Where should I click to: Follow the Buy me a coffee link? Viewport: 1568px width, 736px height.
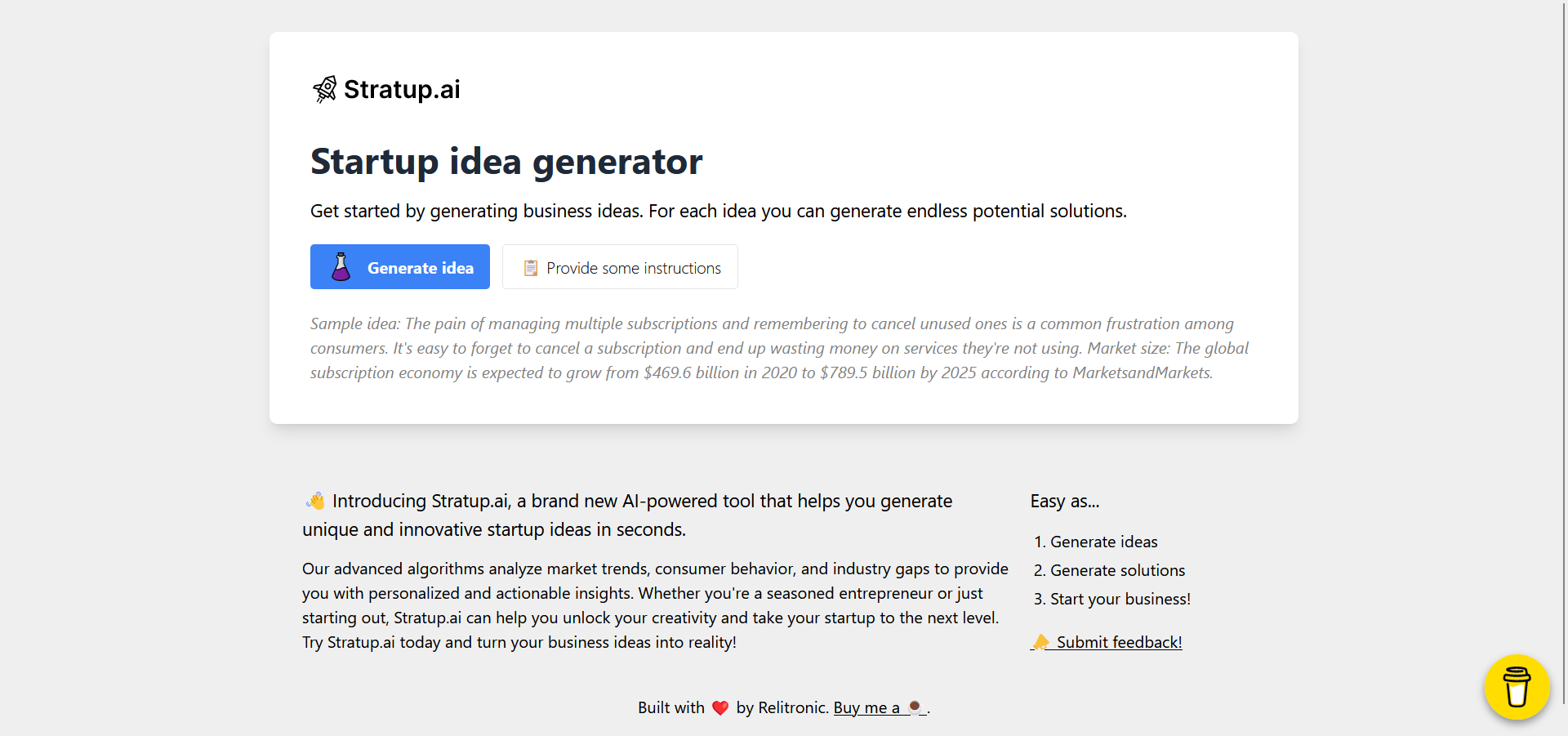(x=866, y=707)
